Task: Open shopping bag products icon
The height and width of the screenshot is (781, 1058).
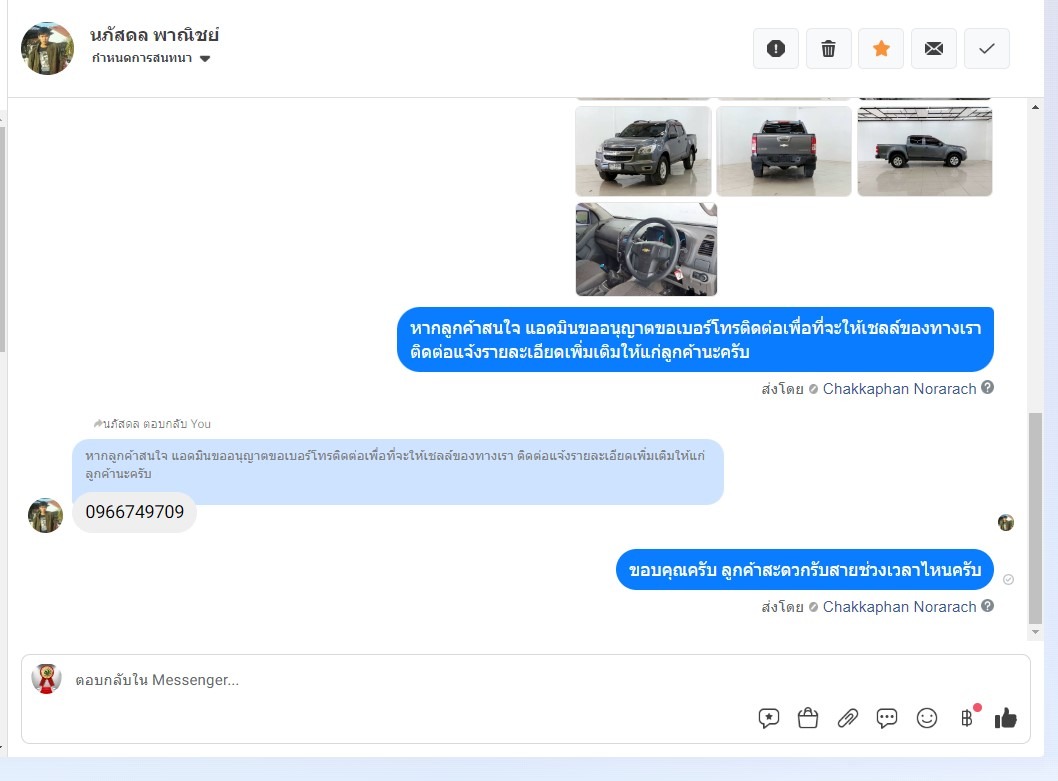Action: point(808,718)
